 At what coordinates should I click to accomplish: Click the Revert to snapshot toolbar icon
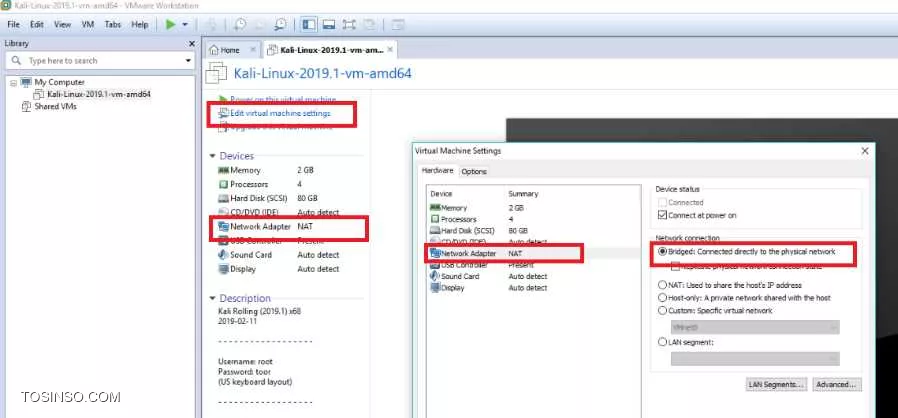[x=259, y=25]
